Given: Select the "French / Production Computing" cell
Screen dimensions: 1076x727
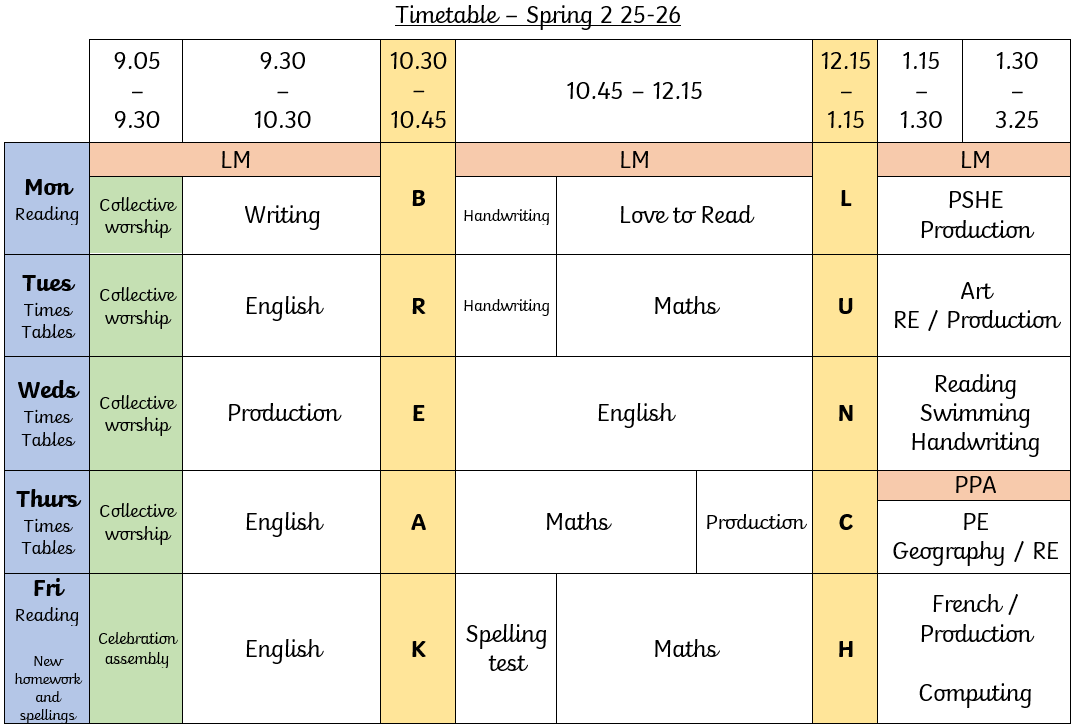Looking at the screenshot, I should [x=974, y=649].
